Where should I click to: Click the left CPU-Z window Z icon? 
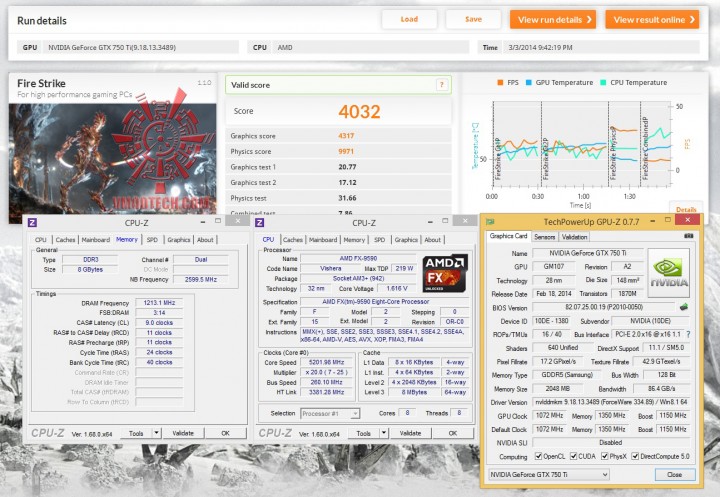pos(32,223)
